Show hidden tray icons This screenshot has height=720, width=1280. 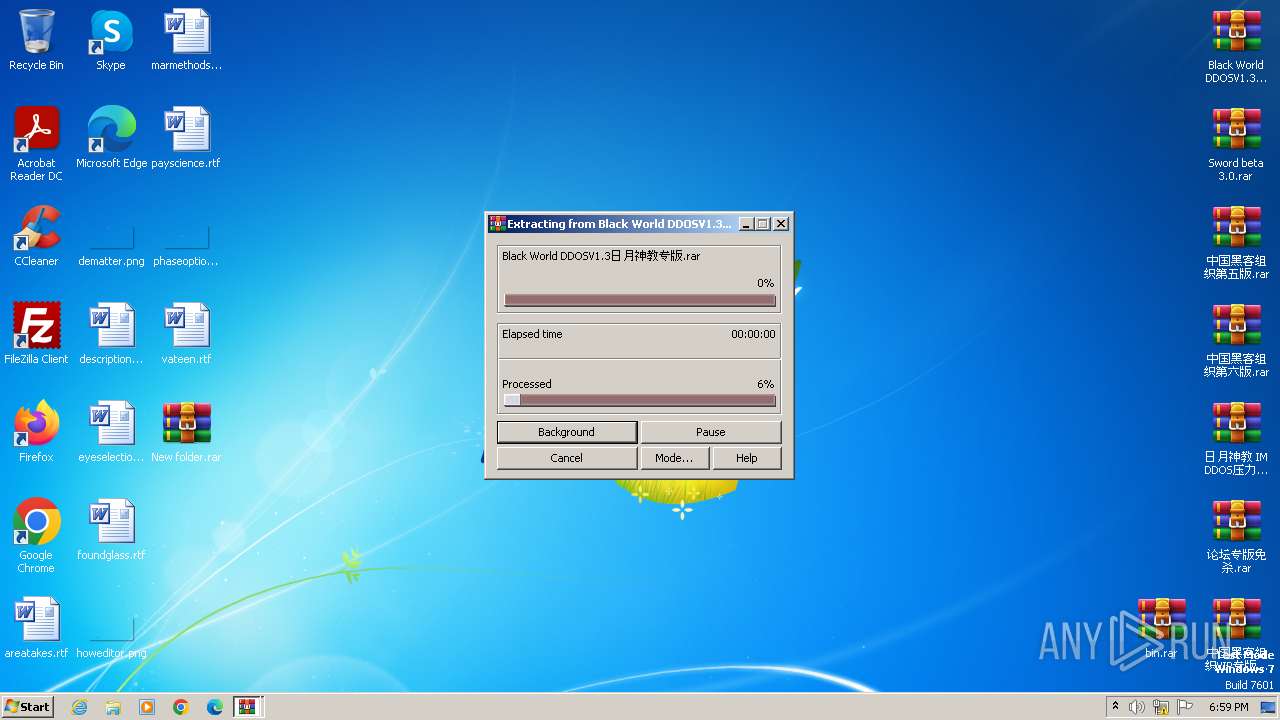[1115, 707]
